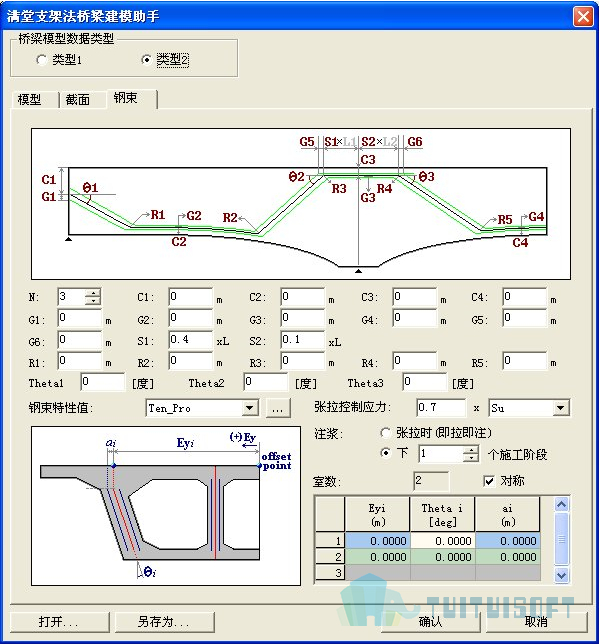
Task: Click the C3 input field
Action: [414, 297]
